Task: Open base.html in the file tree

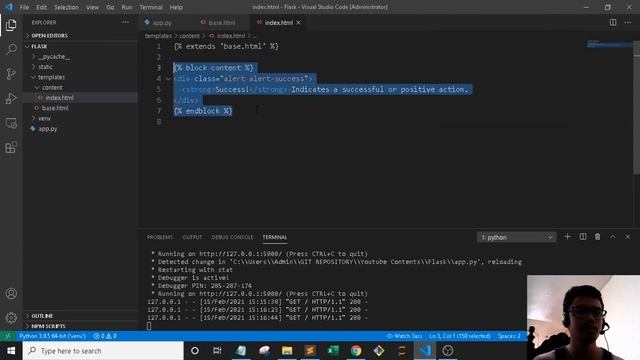Action: coord(55,108)
